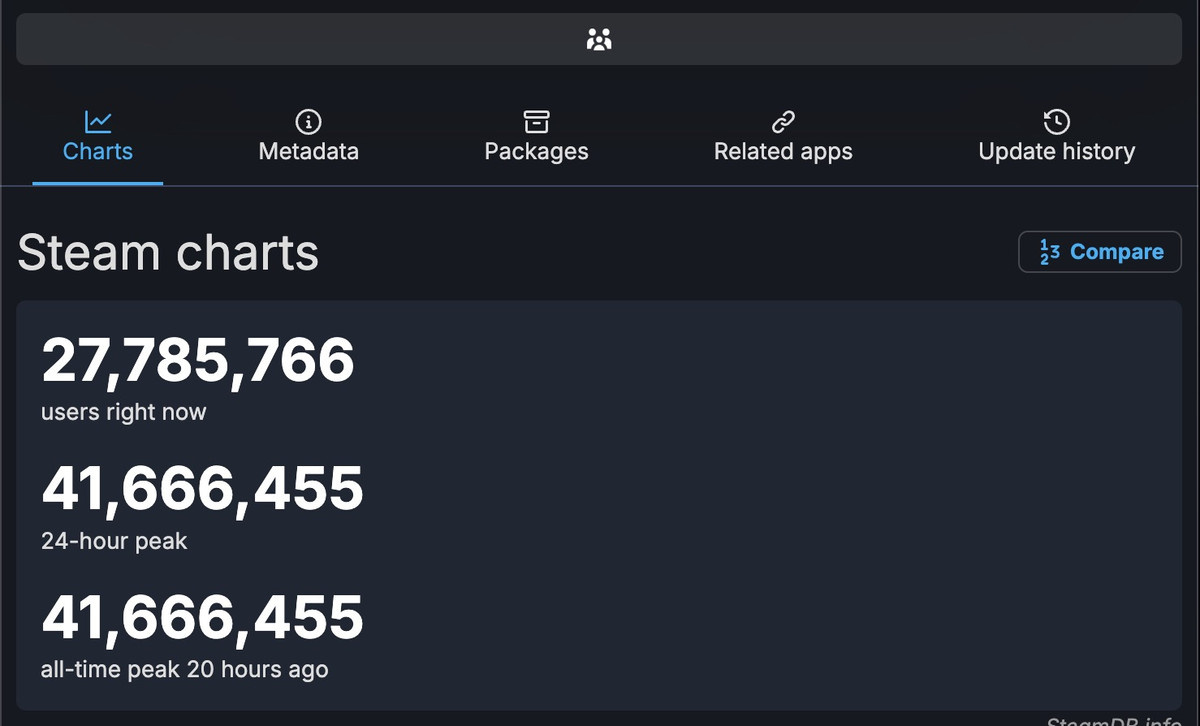
Task: Click the numbered fraction icon in Compare button
Action: 1049,252
